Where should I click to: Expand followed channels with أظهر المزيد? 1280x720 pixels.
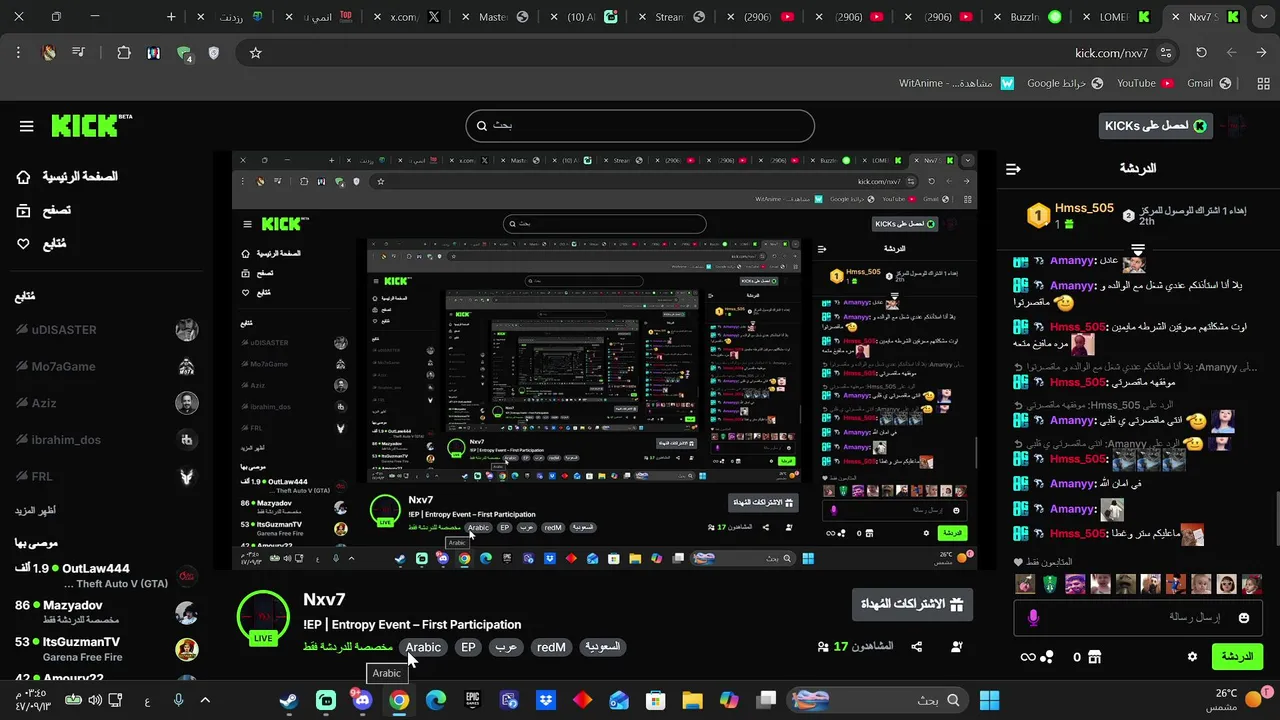[x=35, y=510]
